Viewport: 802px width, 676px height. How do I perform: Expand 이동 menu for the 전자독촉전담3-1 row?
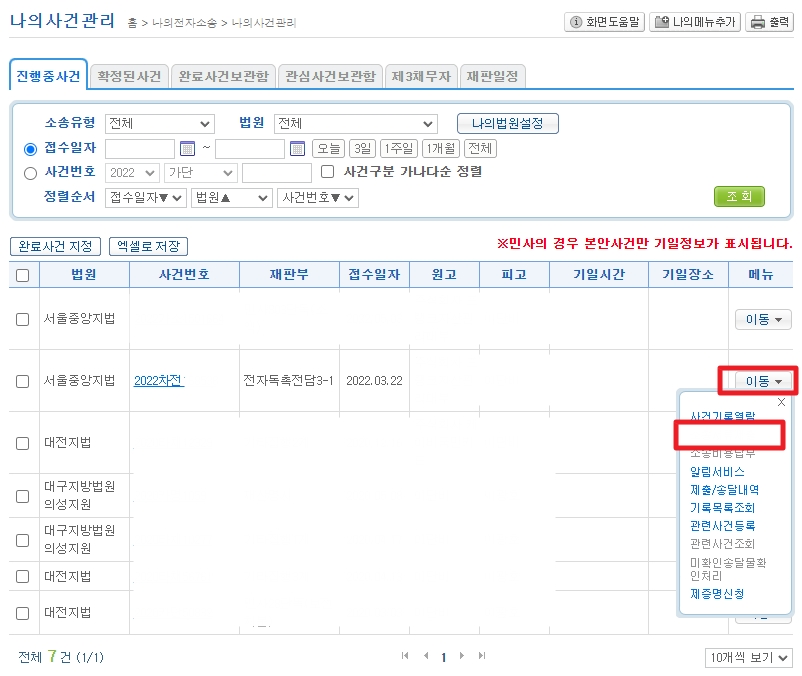click(x=763, y=381)
